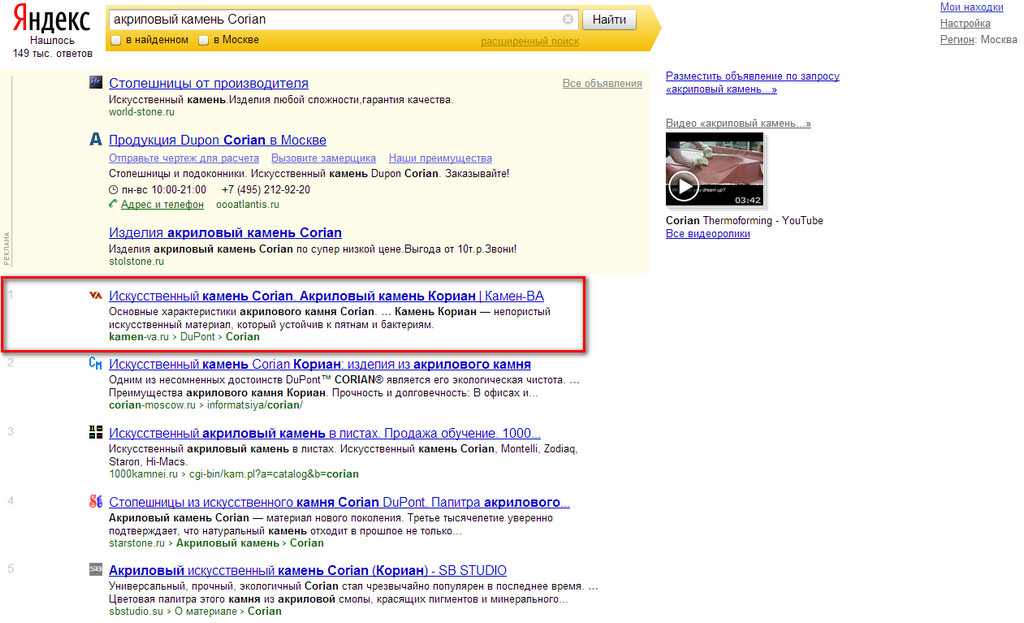Open result 'Столешницы из искусственного камня Corian DuPont'
Viewport: 1024px width, 623px height.
click(x=339, y=503)
